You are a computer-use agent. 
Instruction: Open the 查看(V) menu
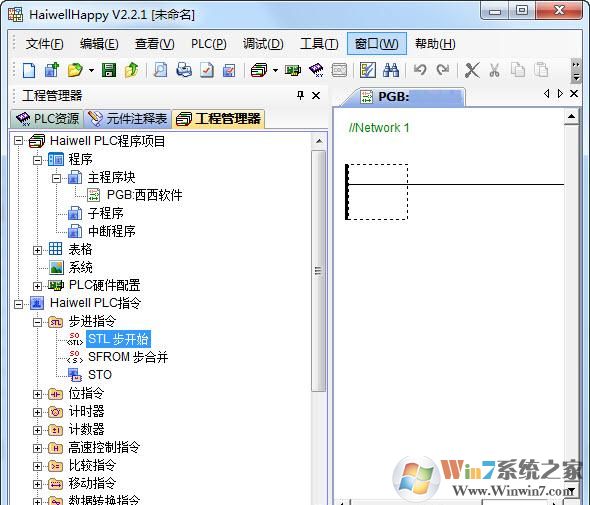pyautogui.click(x=154, y=44)
